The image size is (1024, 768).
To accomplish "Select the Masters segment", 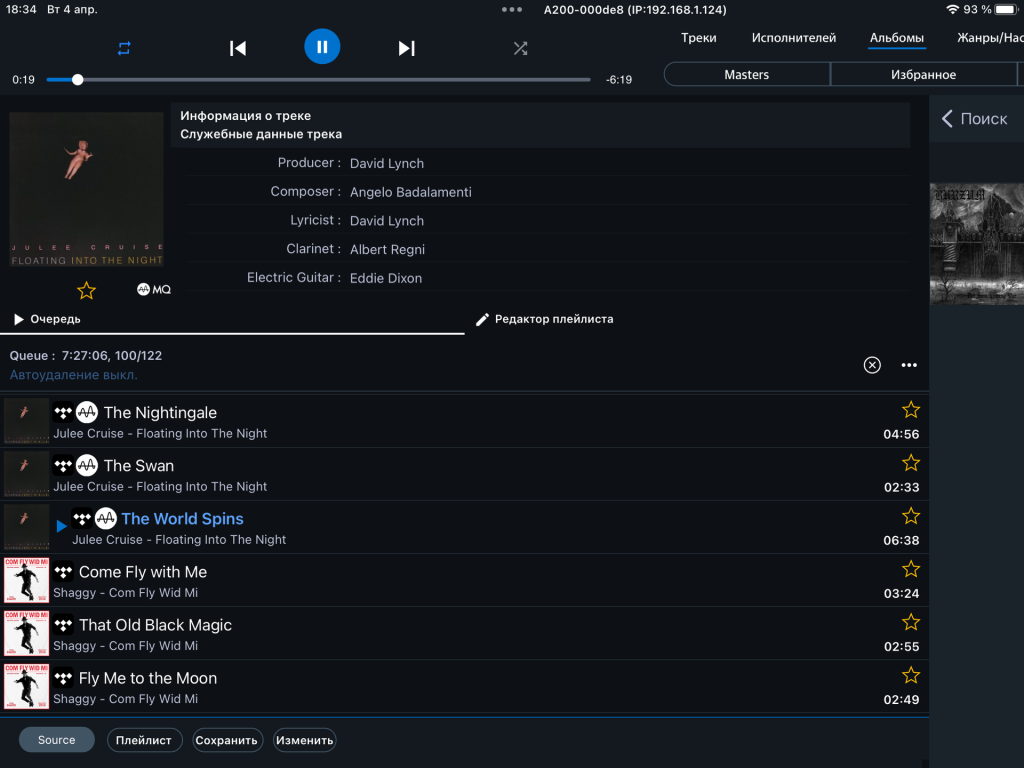I will [746, 74].
